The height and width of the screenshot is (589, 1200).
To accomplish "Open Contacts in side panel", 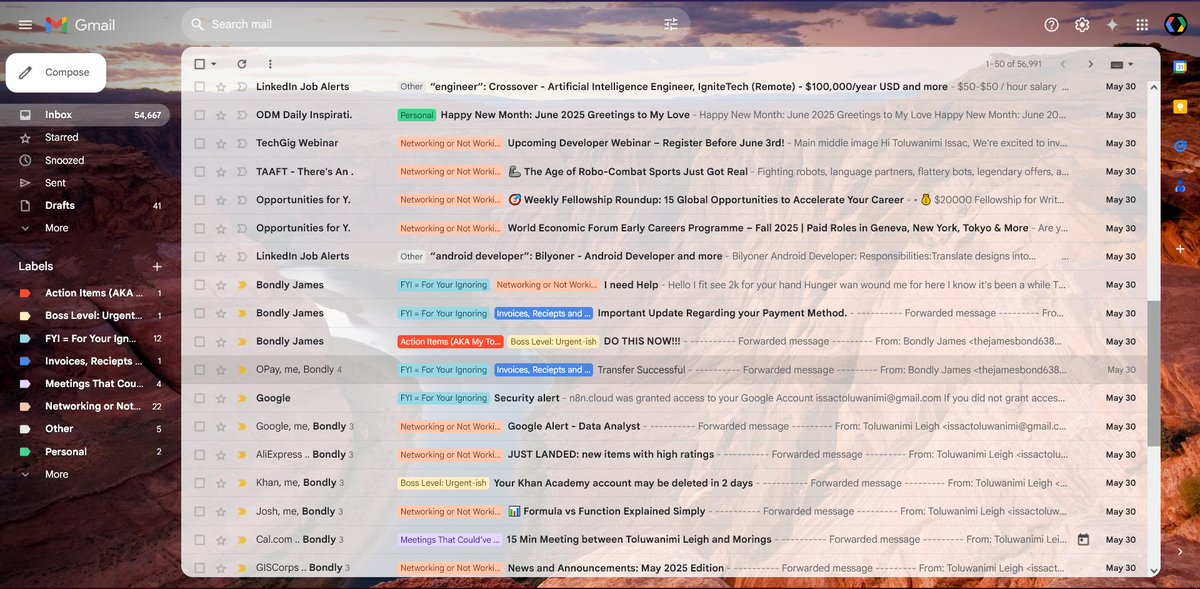I will (x=1180, y=186).
